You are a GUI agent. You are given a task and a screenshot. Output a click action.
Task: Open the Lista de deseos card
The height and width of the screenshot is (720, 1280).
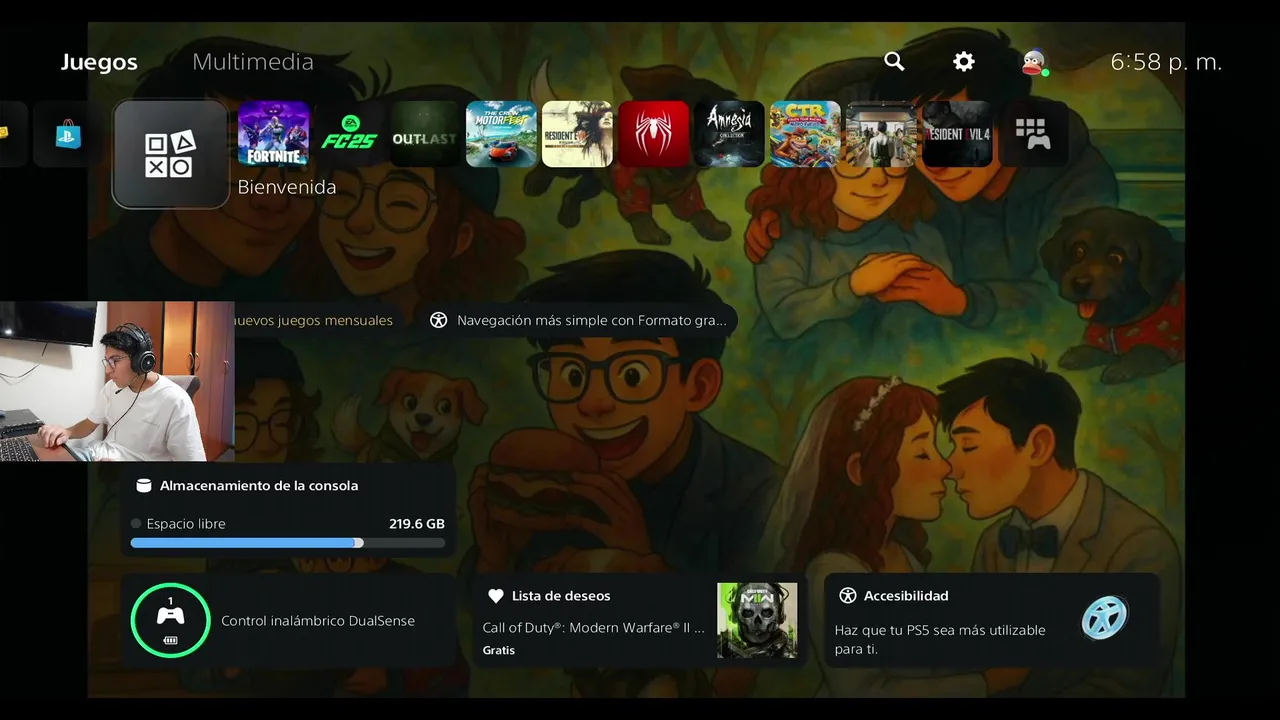tap(640, 621)
